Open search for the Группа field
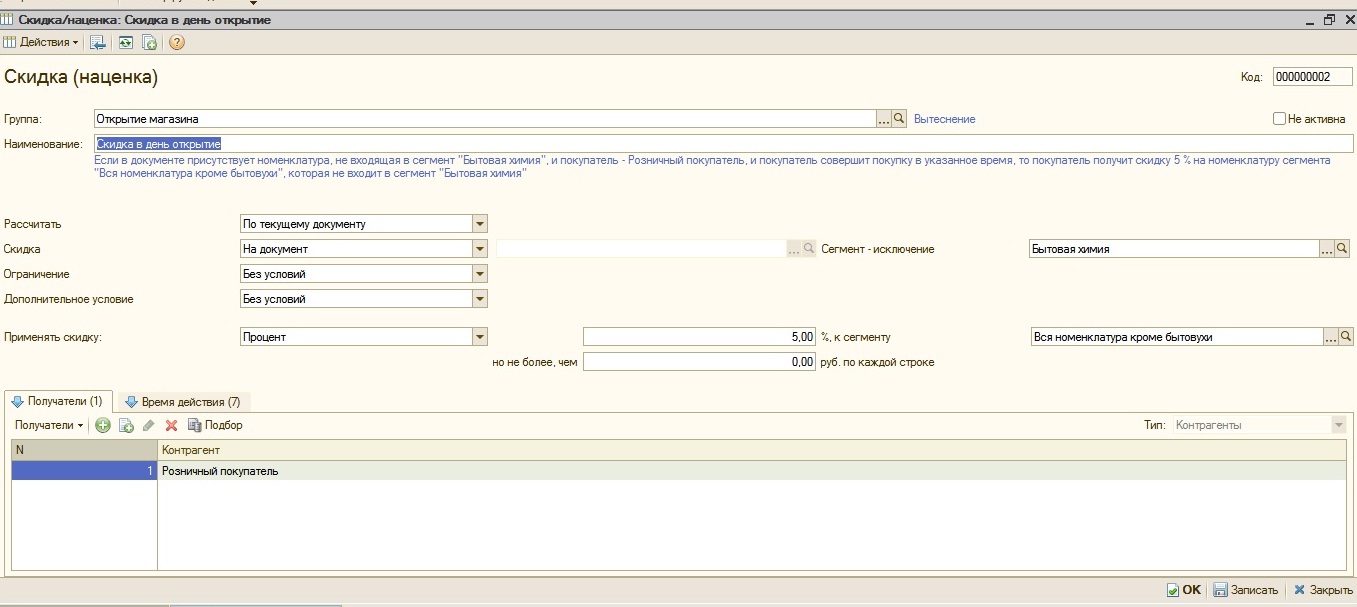The image size is (1357, 607). [899, 119]
